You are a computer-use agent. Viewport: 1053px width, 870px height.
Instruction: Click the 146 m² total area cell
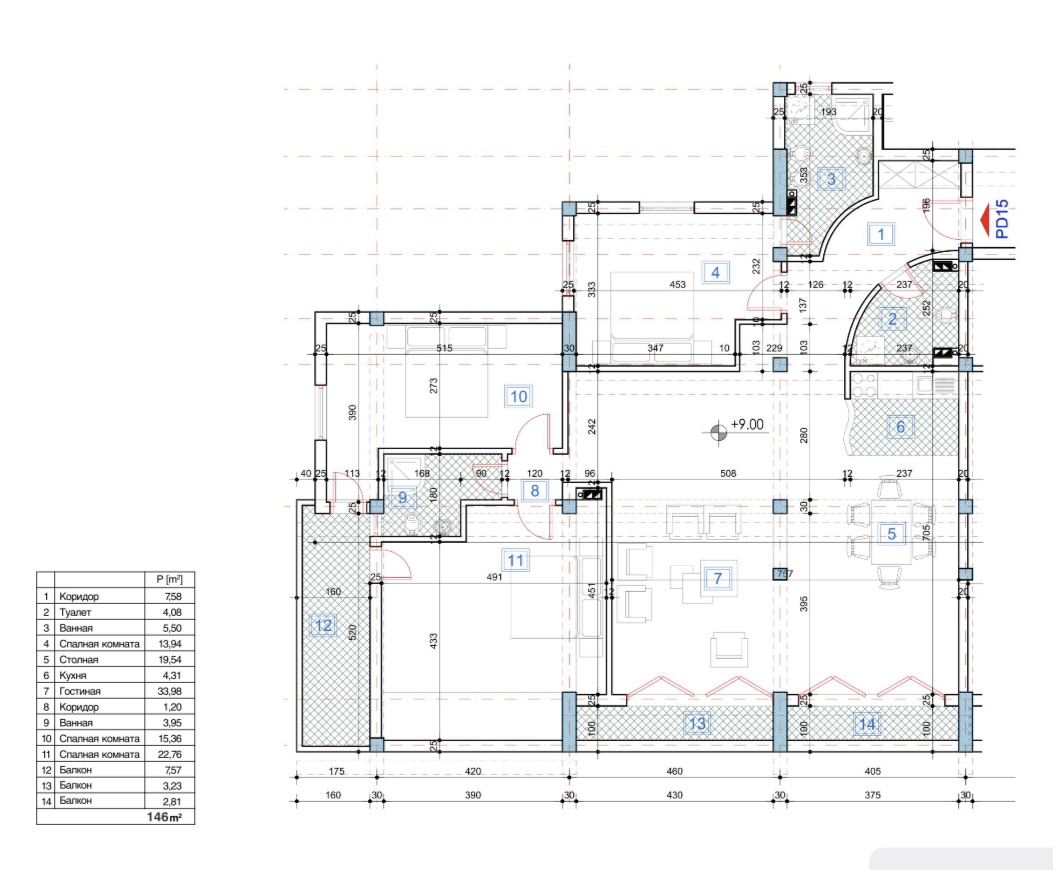pos(167,816)
